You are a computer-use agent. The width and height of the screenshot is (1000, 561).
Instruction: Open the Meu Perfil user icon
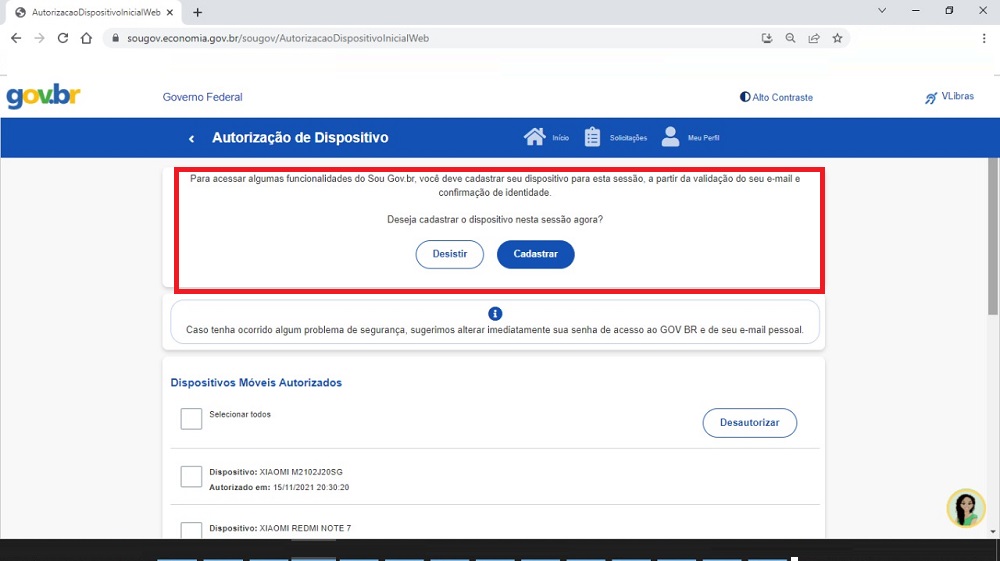pyautogui.click(x=670, y=138)
